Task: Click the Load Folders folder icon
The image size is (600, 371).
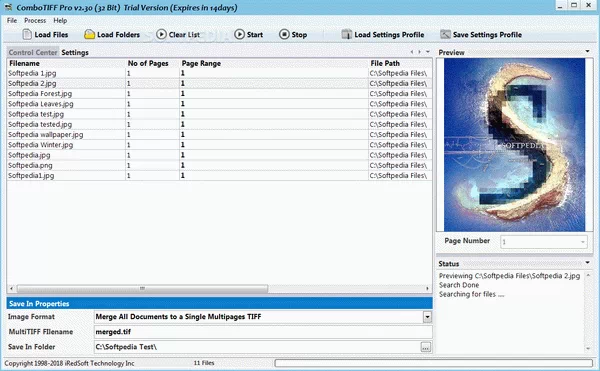Action: click(x=89, y=34)
